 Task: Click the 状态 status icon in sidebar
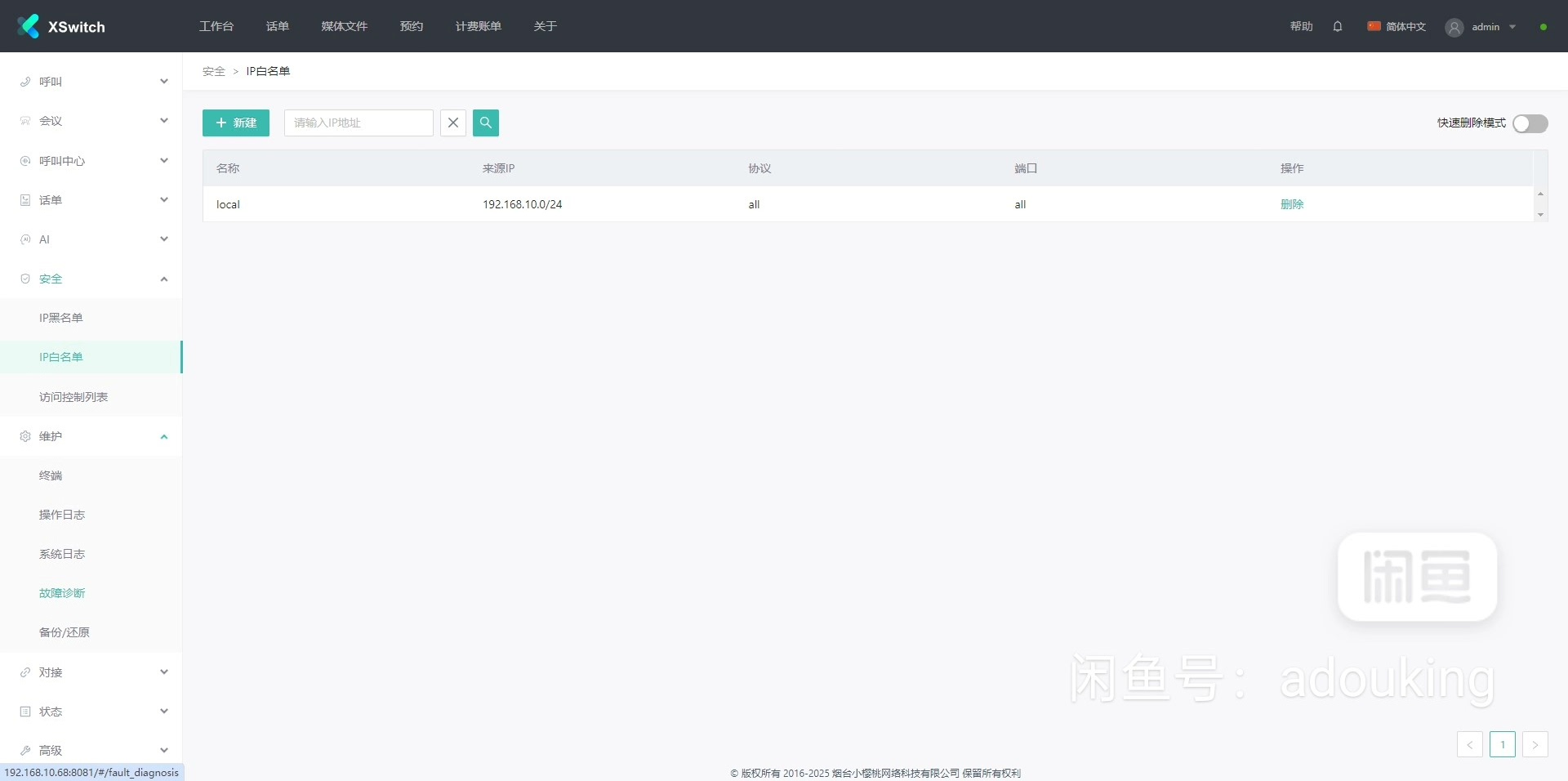pyautogui.click(x=25, y=712)
